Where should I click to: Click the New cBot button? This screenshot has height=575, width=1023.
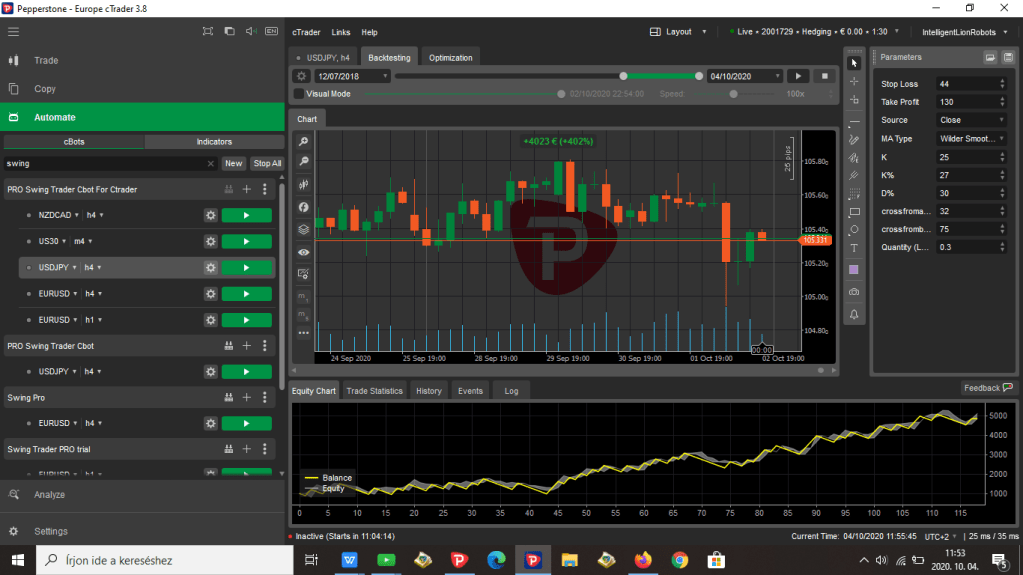click(x=233, y=163)
